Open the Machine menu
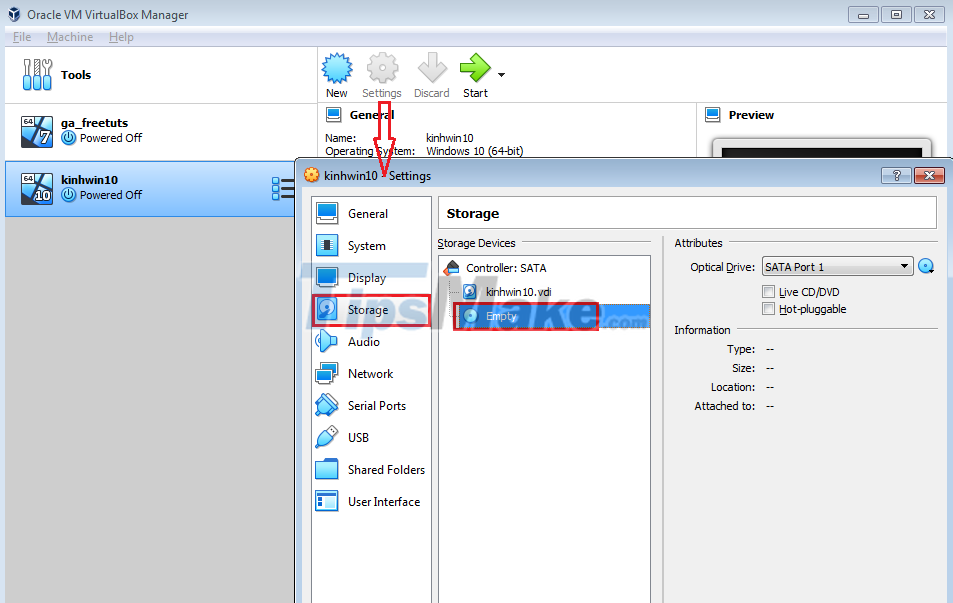Image resolution: width=953 pixels, height=603 pixels. tap(69, 36)
